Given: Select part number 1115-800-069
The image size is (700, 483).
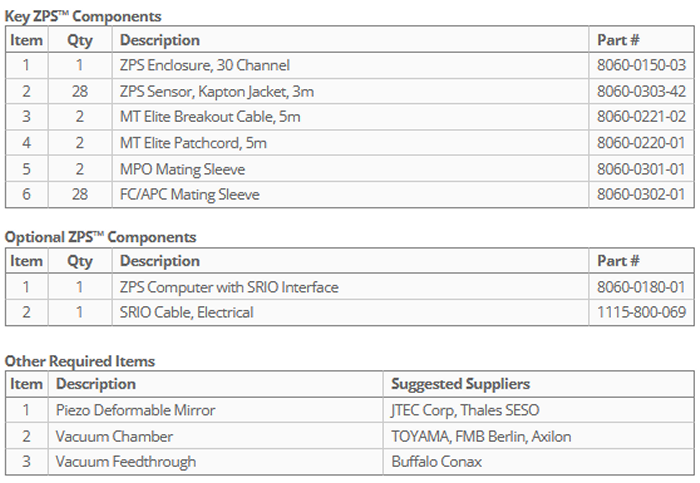Looking at the screenshot, I should point(640,312).
